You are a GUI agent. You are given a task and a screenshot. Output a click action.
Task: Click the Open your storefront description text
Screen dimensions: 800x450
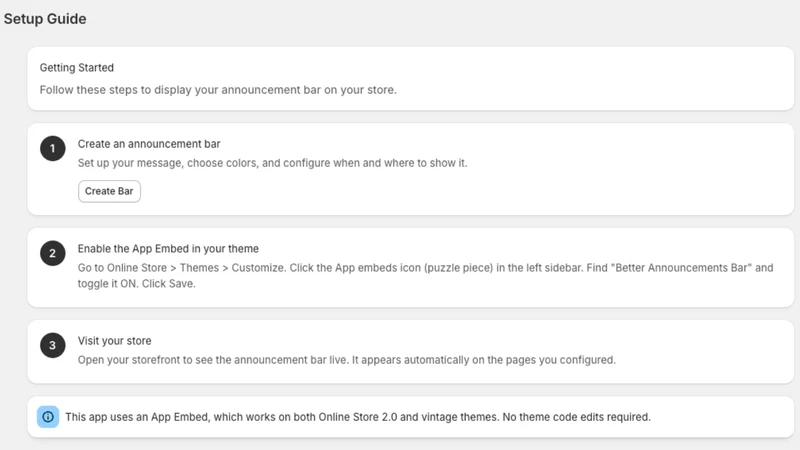coord(346,360)
